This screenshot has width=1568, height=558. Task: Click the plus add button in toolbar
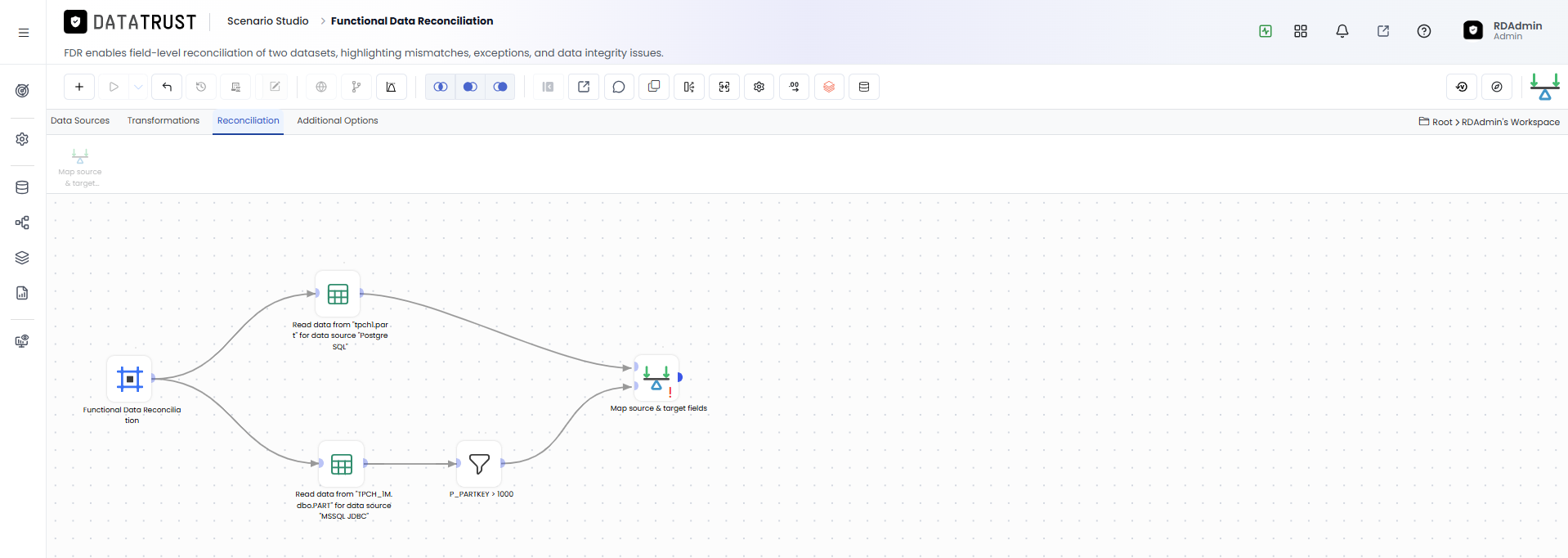79,87
